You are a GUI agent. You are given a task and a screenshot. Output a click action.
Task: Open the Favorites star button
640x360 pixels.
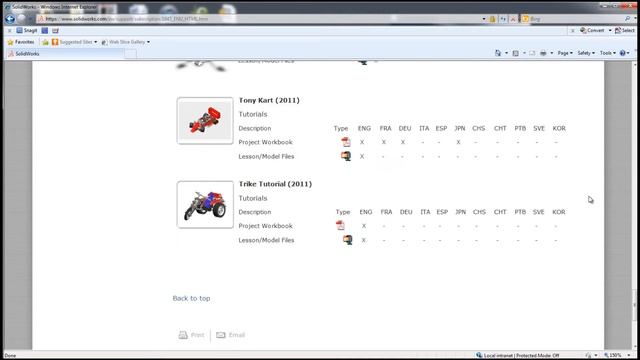[x=21, y=42]
